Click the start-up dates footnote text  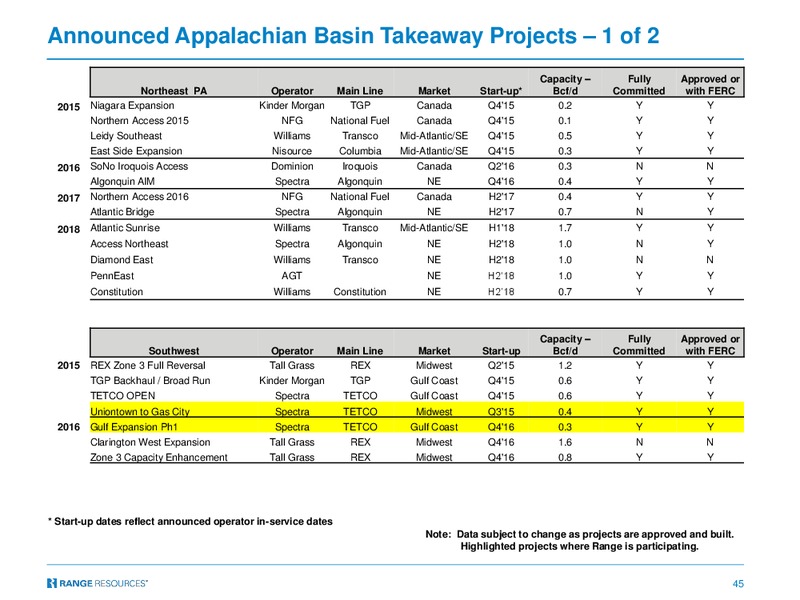tap(190, 521)
